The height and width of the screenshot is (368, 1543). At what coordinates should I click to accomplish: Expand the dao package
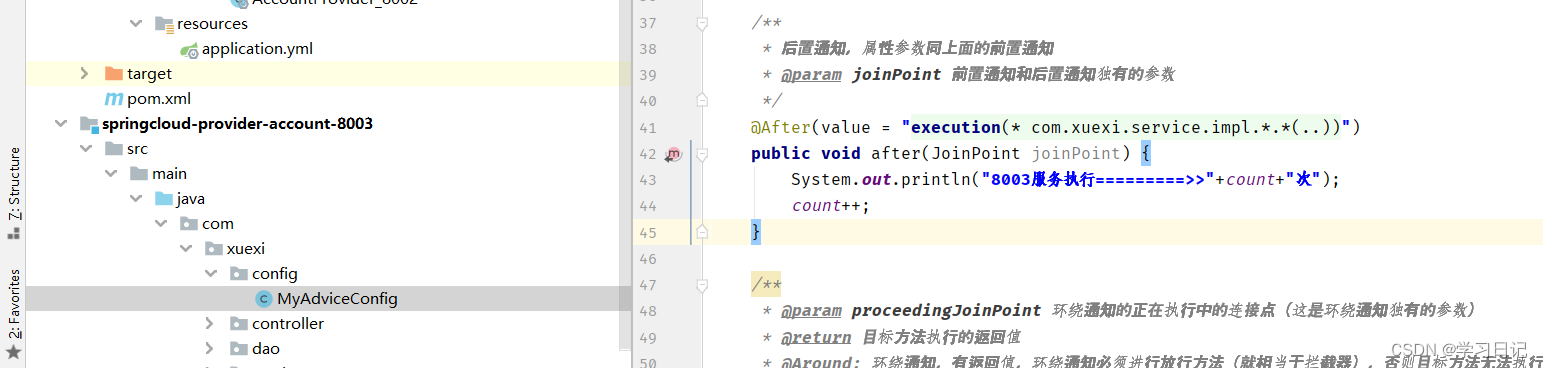click(x=210, y=349)
